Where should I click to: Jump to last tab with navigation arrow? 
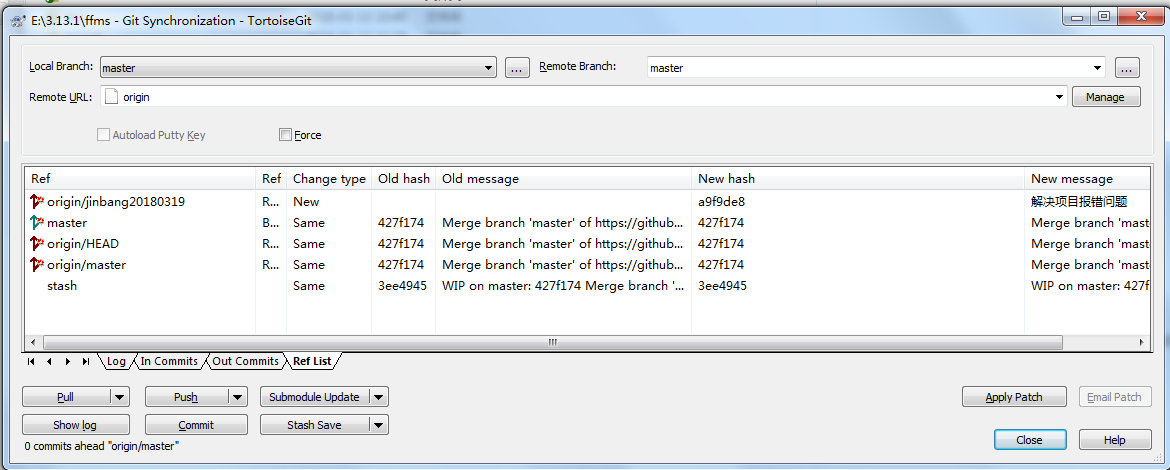(86, 361)
